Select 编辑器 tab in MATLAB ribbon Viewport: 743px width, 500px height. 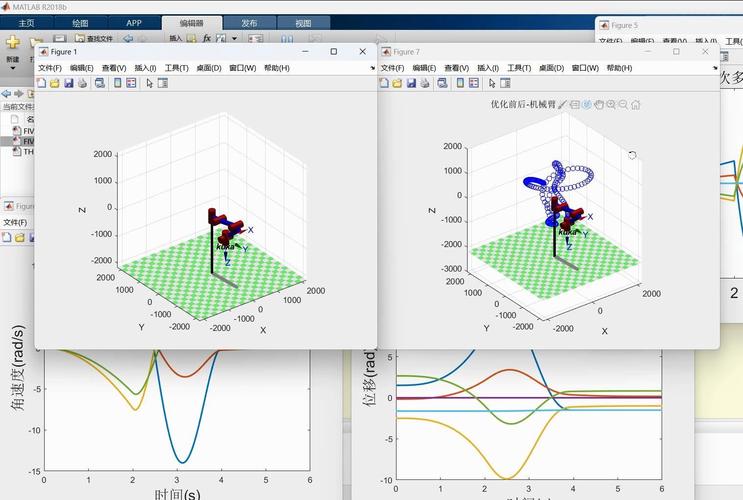[x=191, y=23]
